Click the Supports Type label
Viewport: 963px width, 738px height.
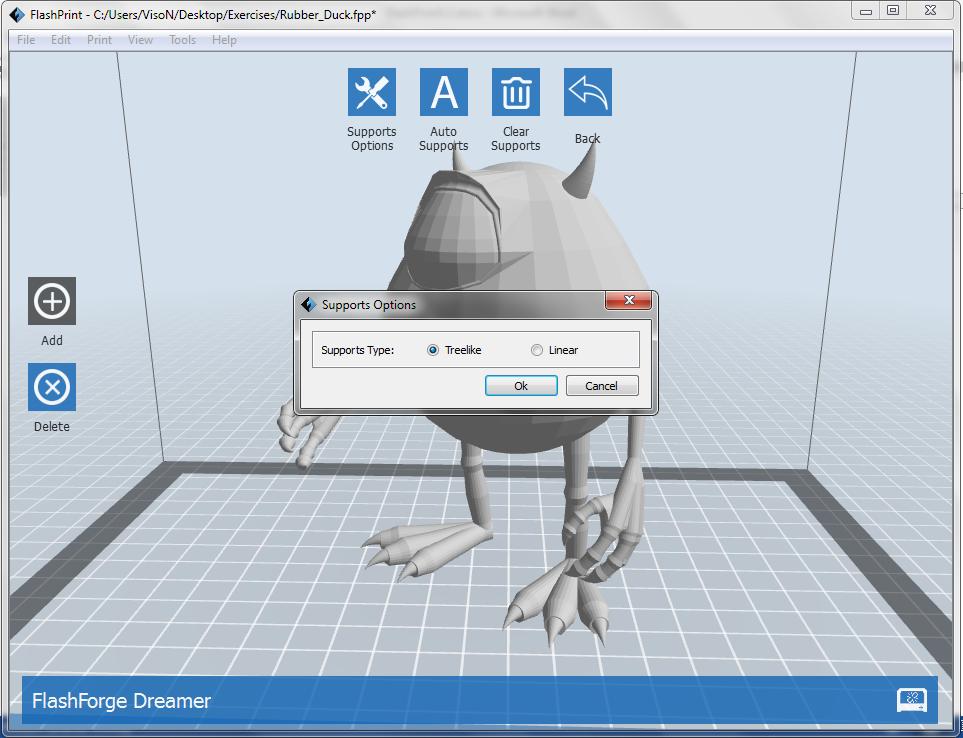(357, 350)
